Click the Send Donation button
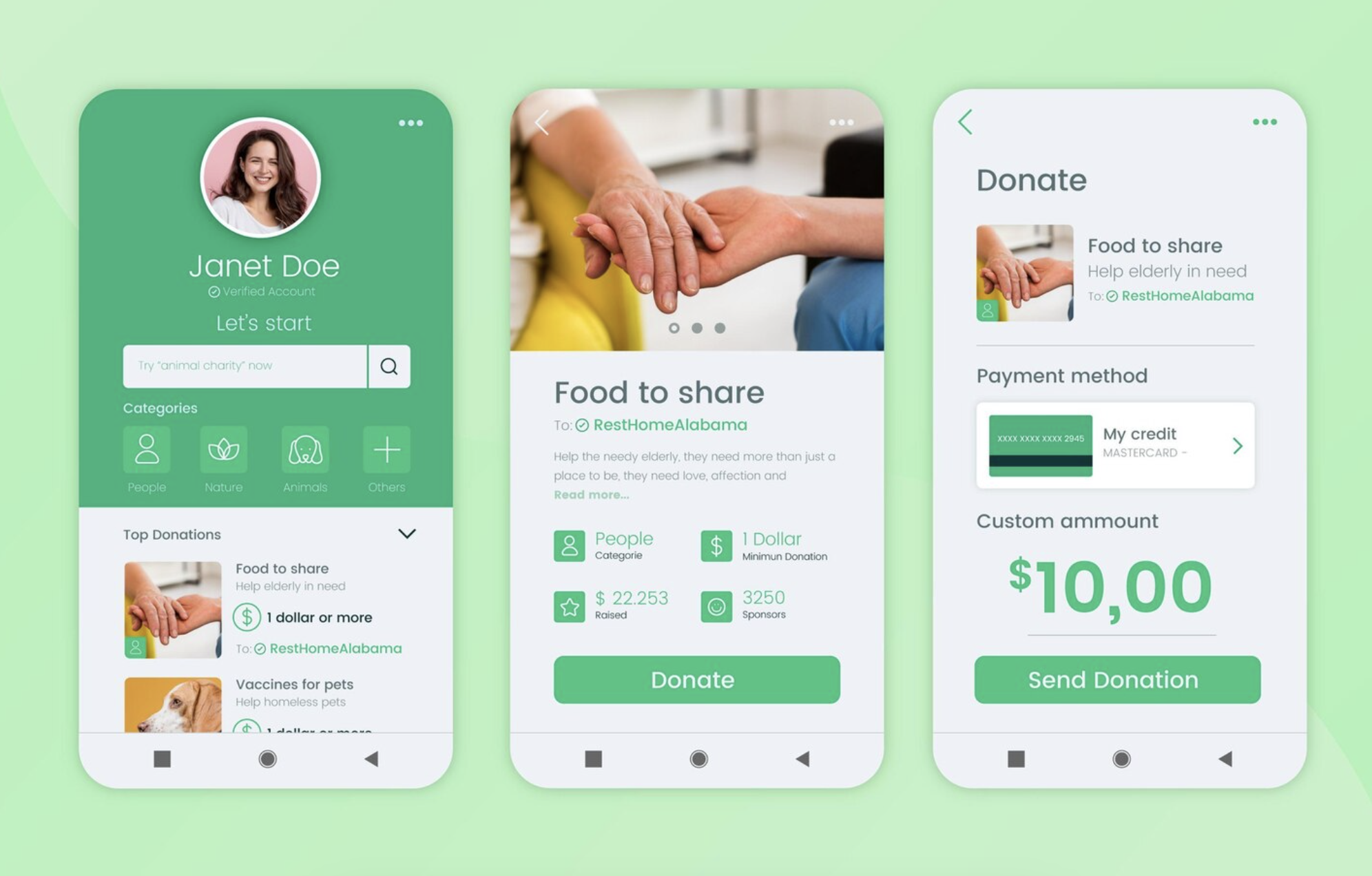This screenshot has height=876, width=1372. (1112, 679)
